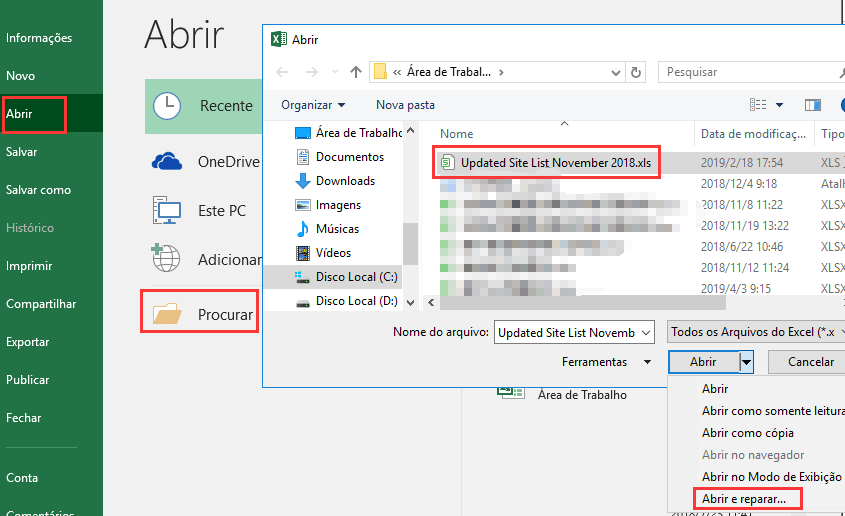The image size is (845, 516).
Task: Open Exportar in the sidebar
Action: pos(27,342)
